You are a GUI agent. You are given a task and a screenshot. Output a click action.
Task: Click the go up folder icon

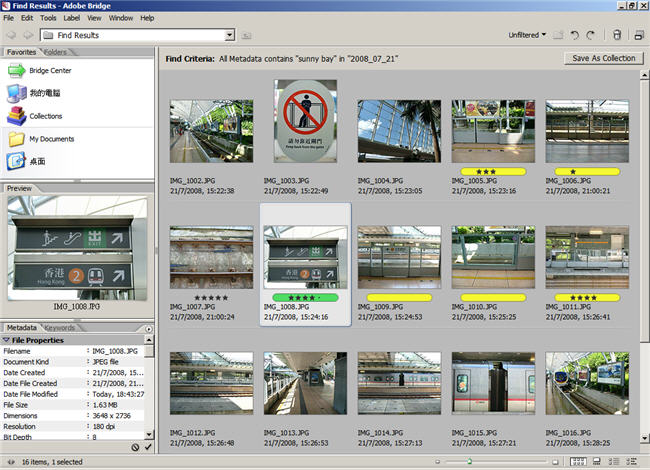[x=245, y=36]
